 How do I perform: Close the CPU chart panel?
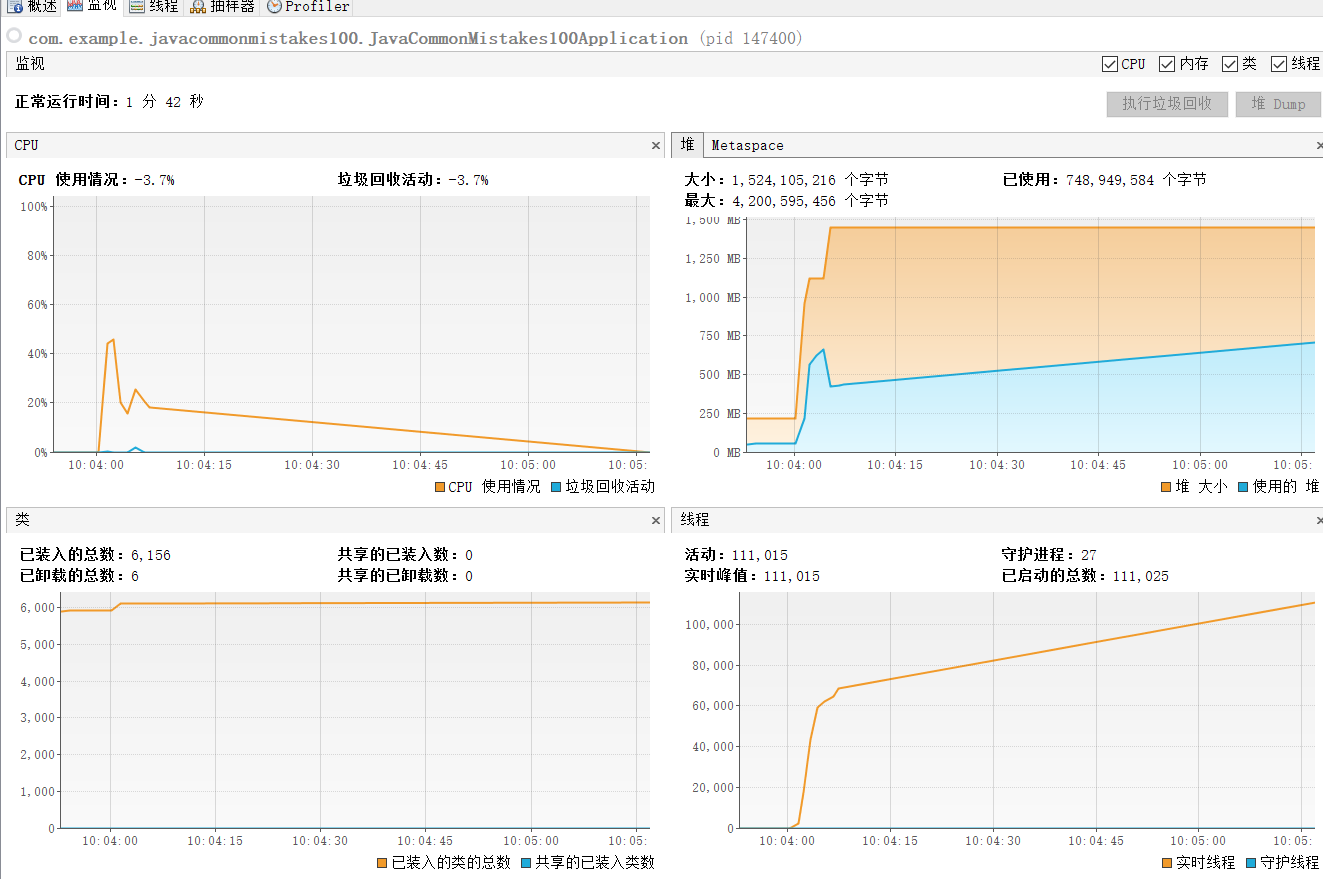pyautogui.click(x=656, y=146)
